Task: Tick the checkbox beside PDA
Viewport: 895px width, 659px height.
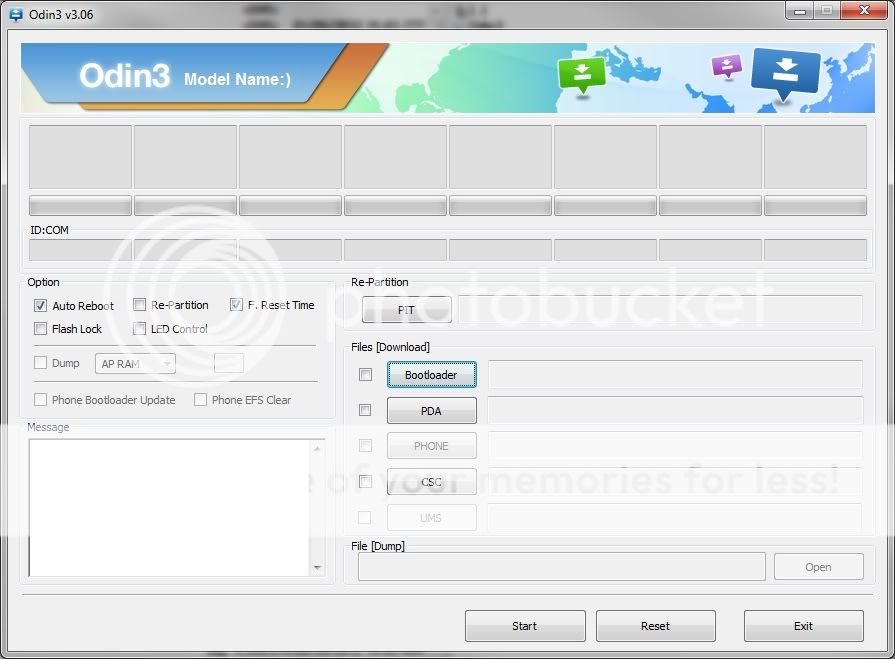Action: click(x=366, y=410)
